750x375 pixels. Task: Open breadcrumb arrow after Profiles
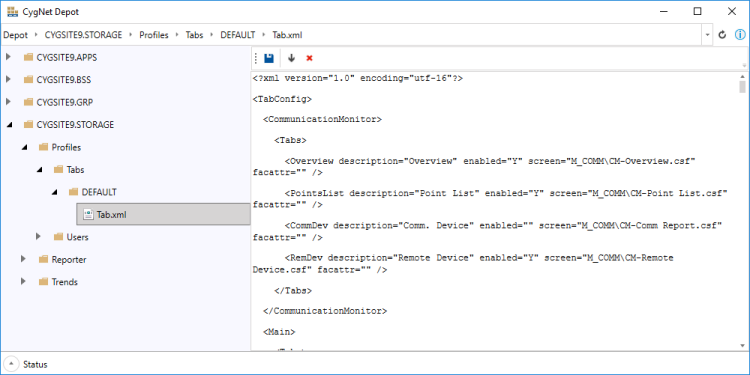(x=177, y=35)
